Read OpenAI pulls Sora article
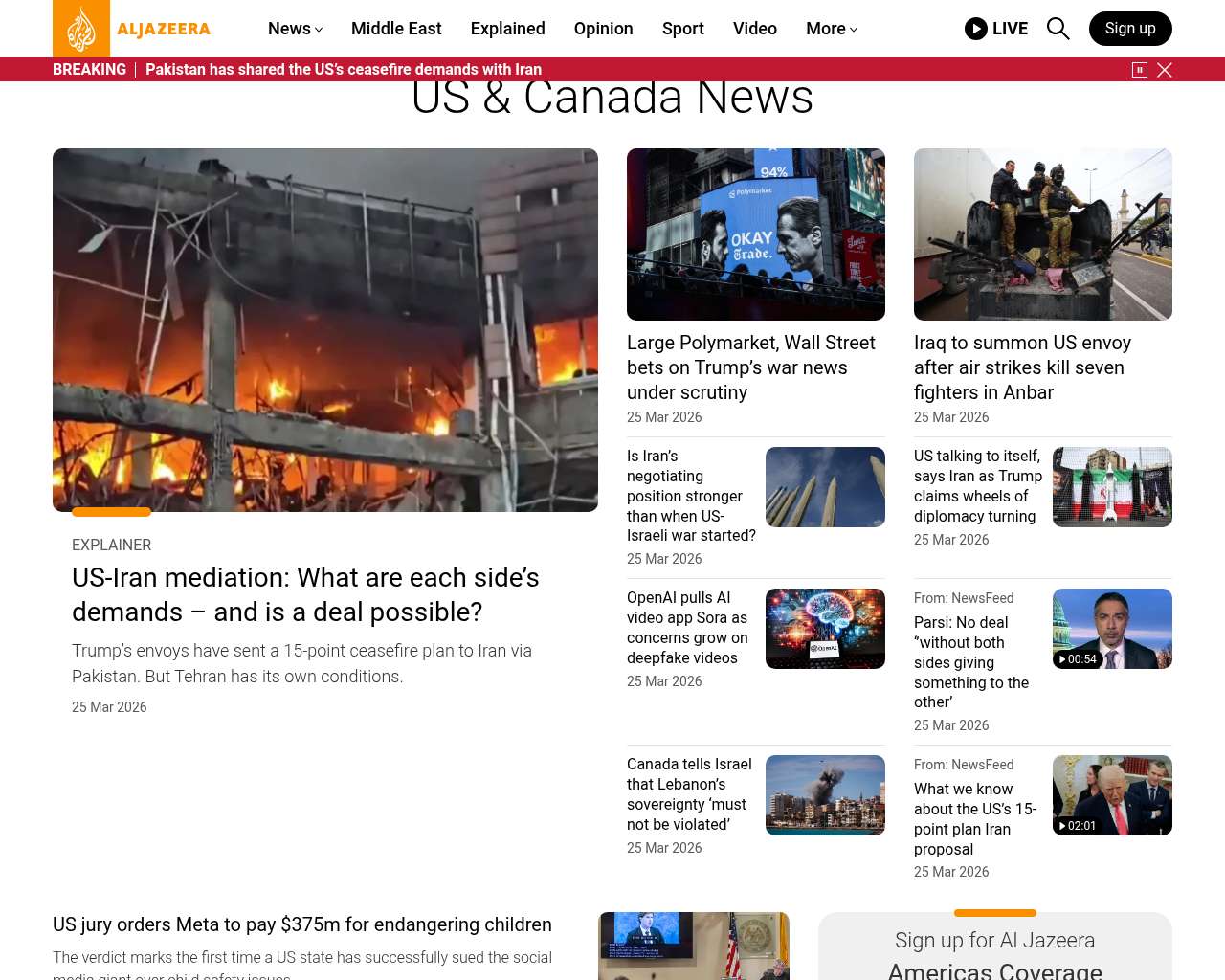The height and width of the screenshot is (980, 1225). (687, 628)
